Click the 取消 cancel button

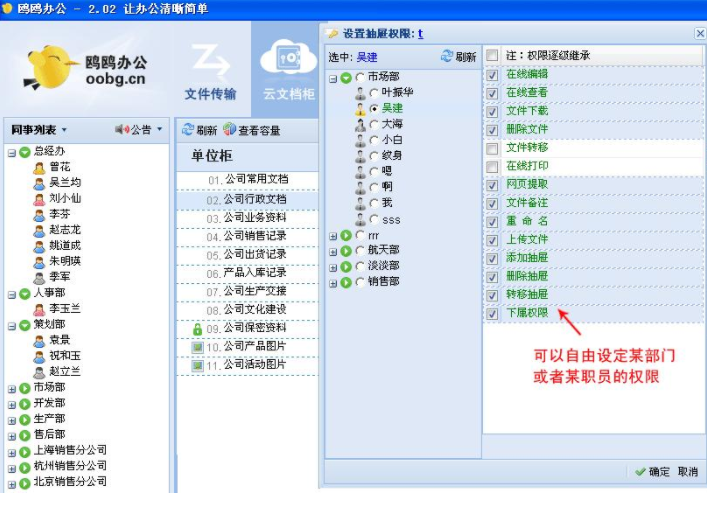[688, 472]
